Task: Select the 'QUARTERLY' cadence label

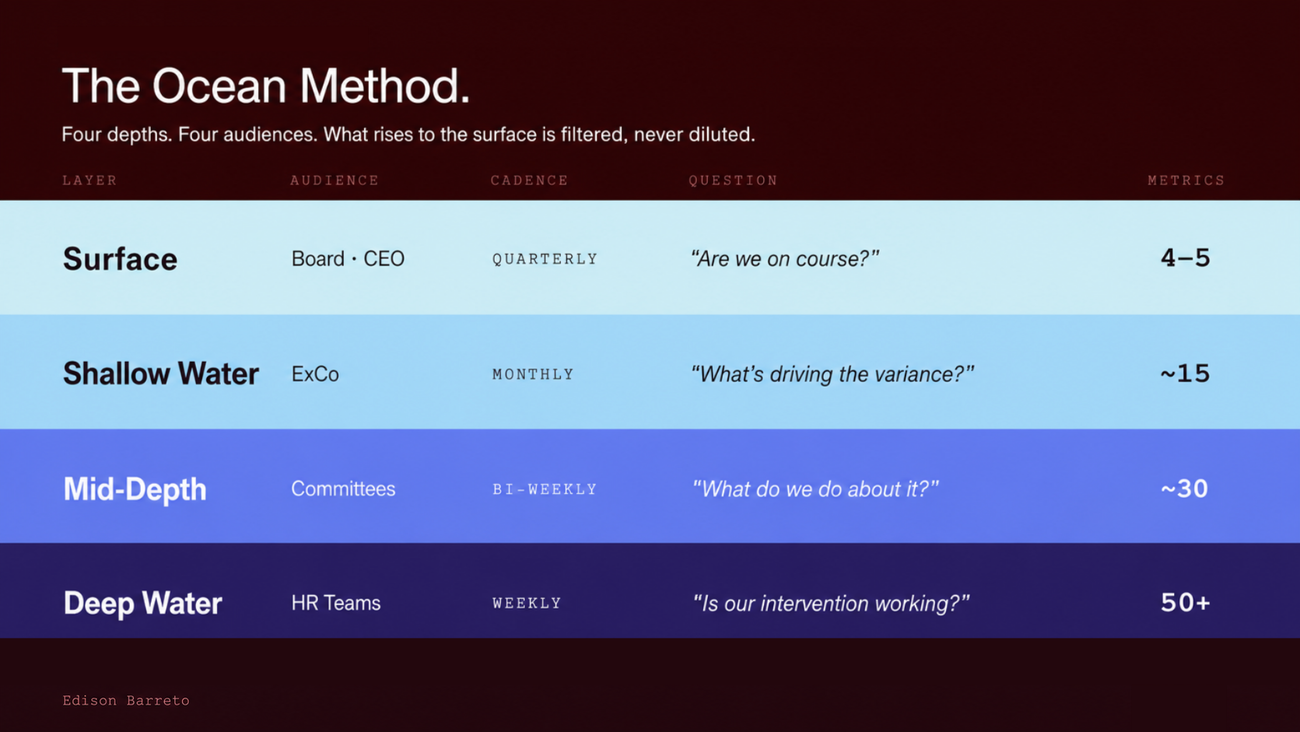Action: 545,259
